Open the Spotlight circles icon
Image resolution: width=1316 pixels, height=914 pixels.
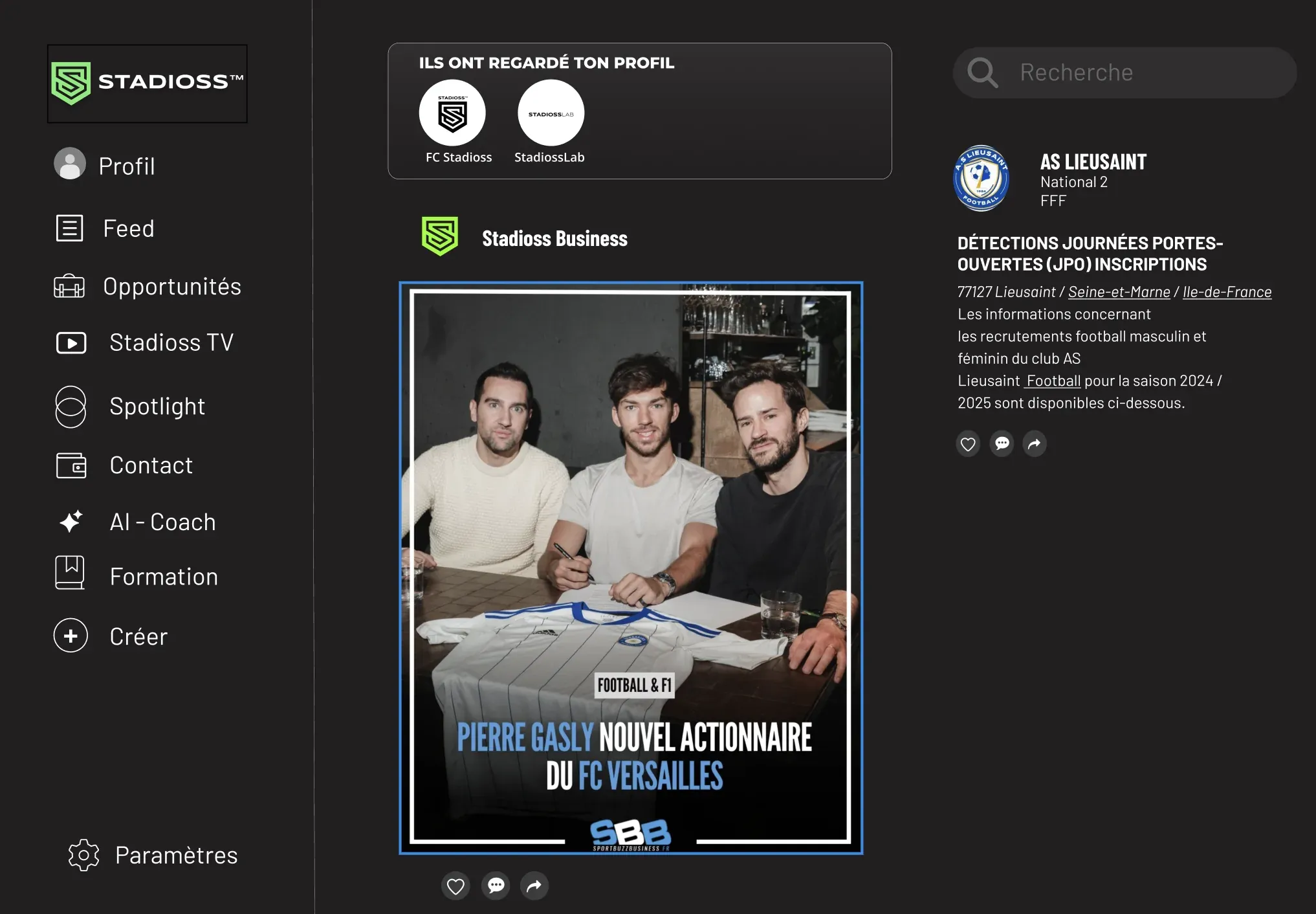click(x=71, y=407)
